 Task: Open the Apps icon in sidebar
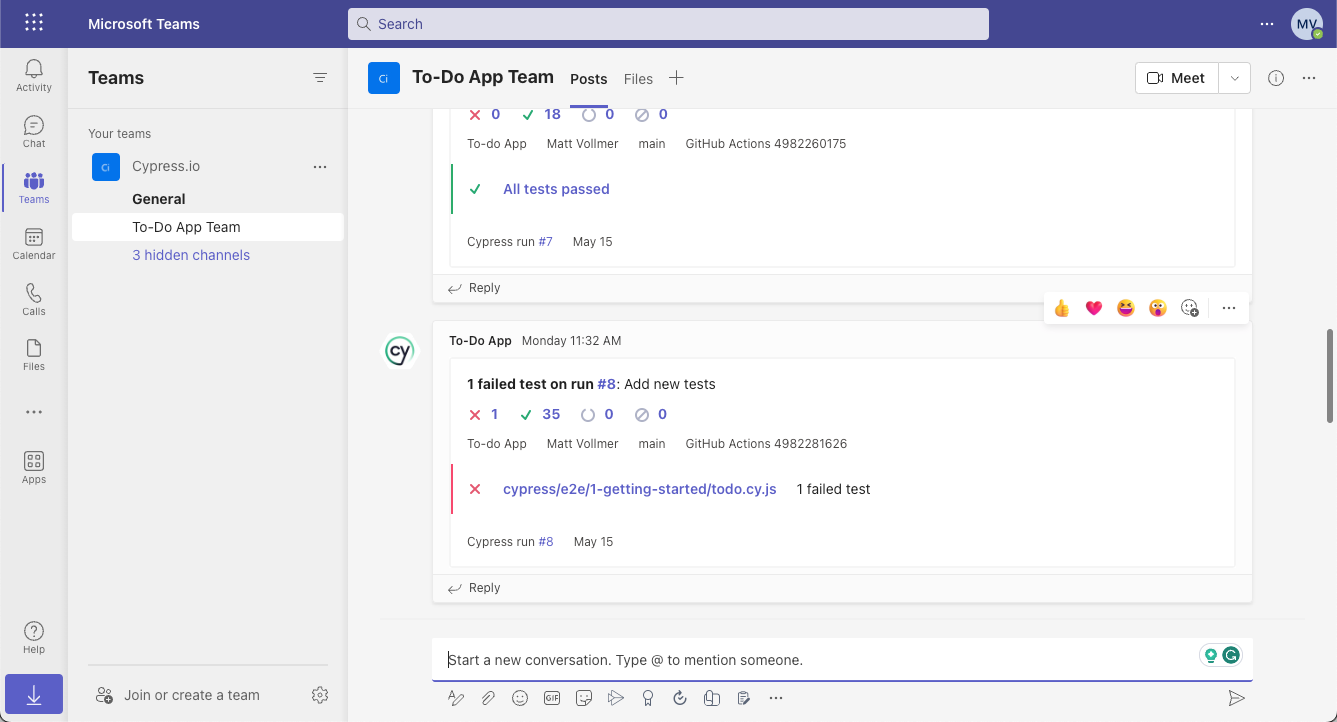pos(34,467)
